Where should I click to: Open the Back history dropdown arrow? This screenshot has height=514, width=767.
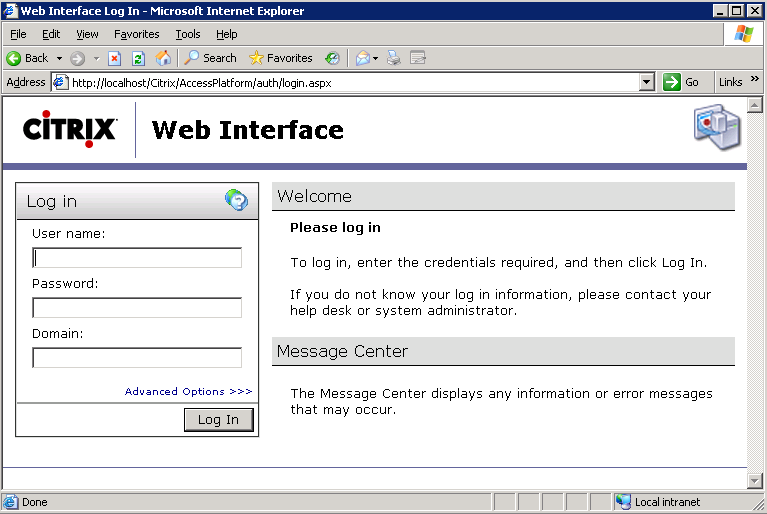click(59, 58)
